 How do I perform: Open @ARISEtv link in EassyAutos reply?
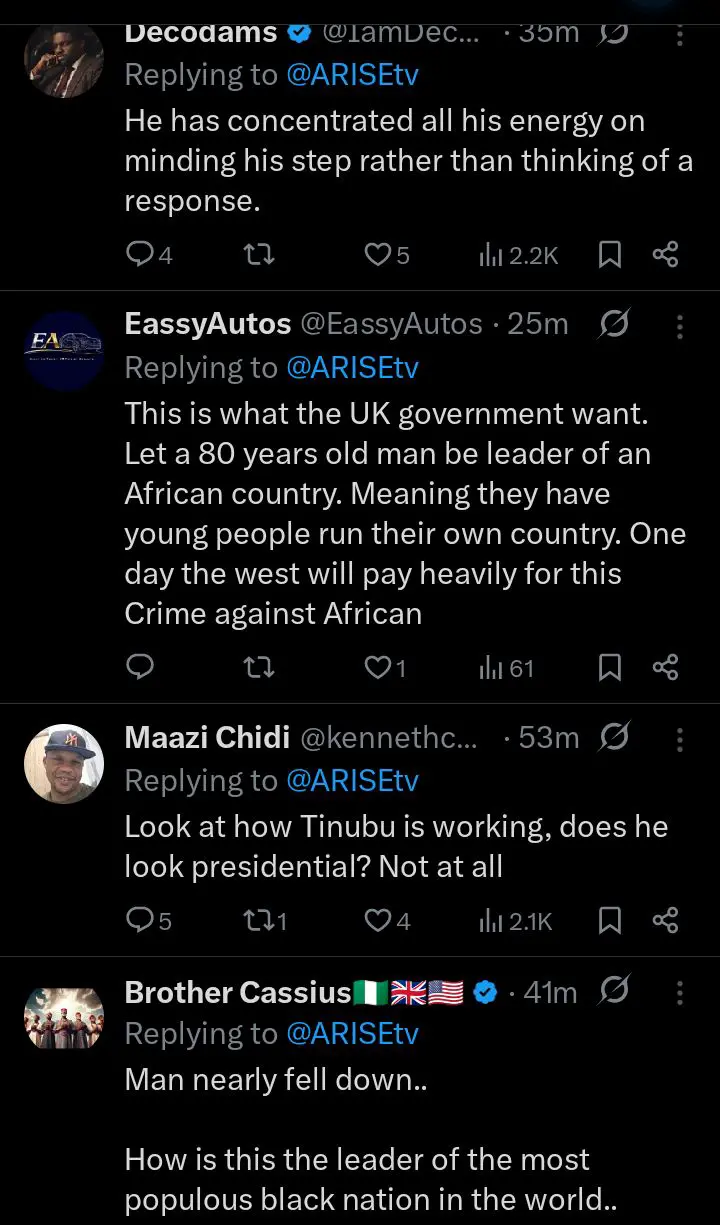point(352,368)
